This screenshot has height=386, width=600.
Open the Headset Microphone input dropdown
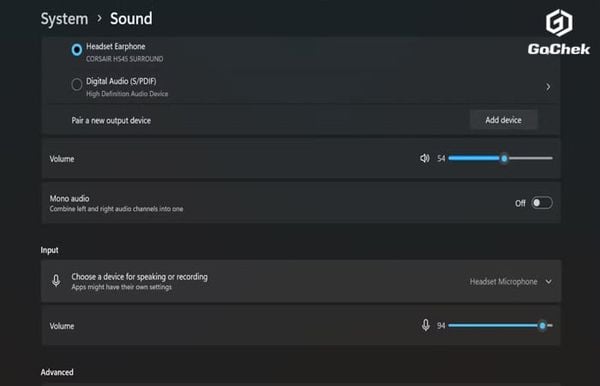pos(511,282)
